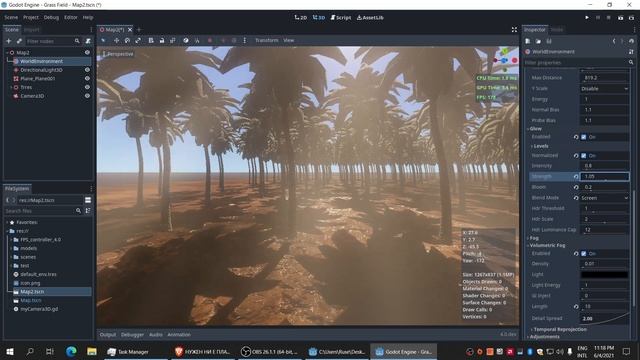The height and width of the screenshot is (360, 640).
Task: Uncheck the Glow Normalized checkbox
Action: pos(584,156)
